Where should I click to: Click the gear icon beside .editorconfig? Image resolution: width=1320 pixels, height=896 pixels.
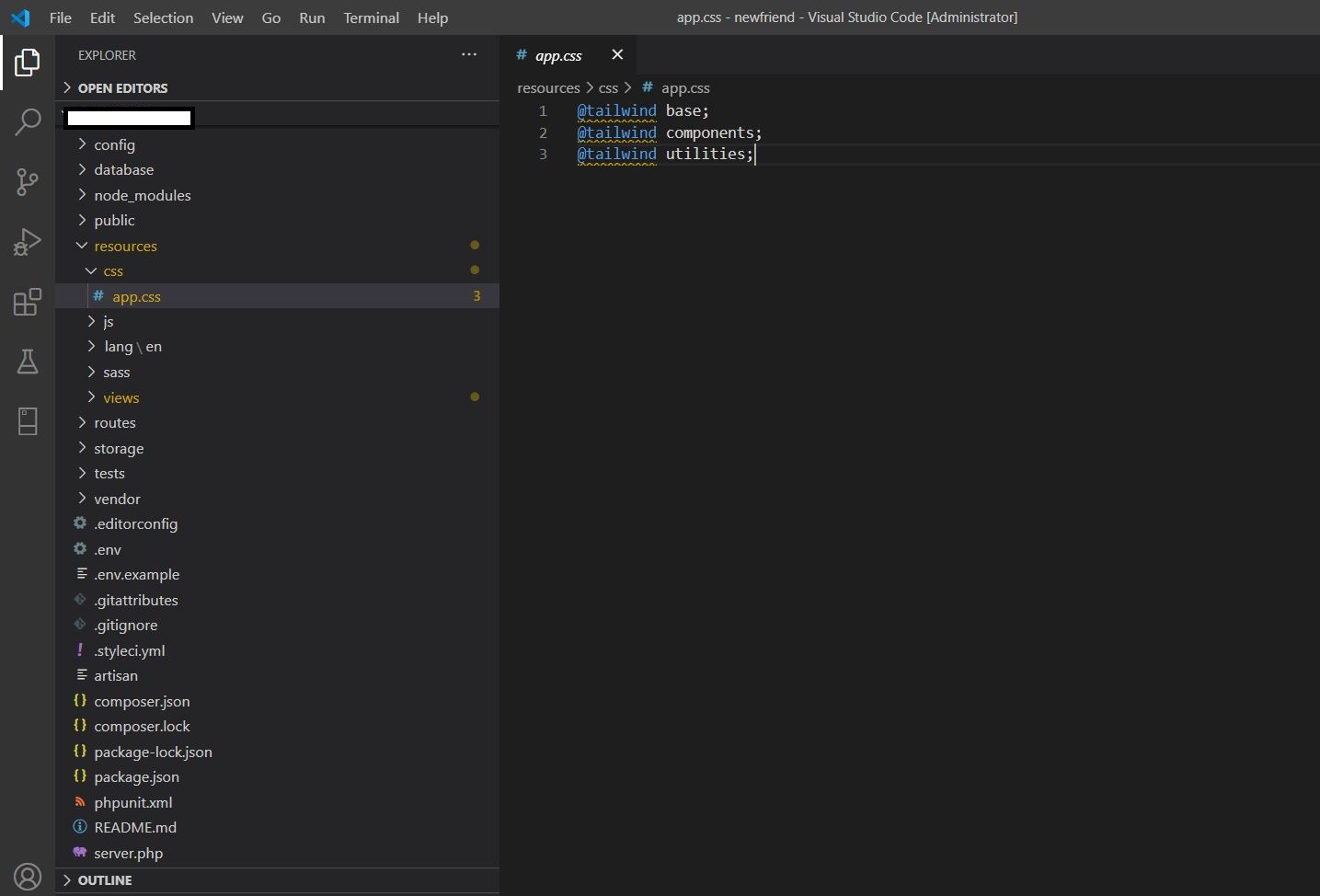click(x=80, y=523)
